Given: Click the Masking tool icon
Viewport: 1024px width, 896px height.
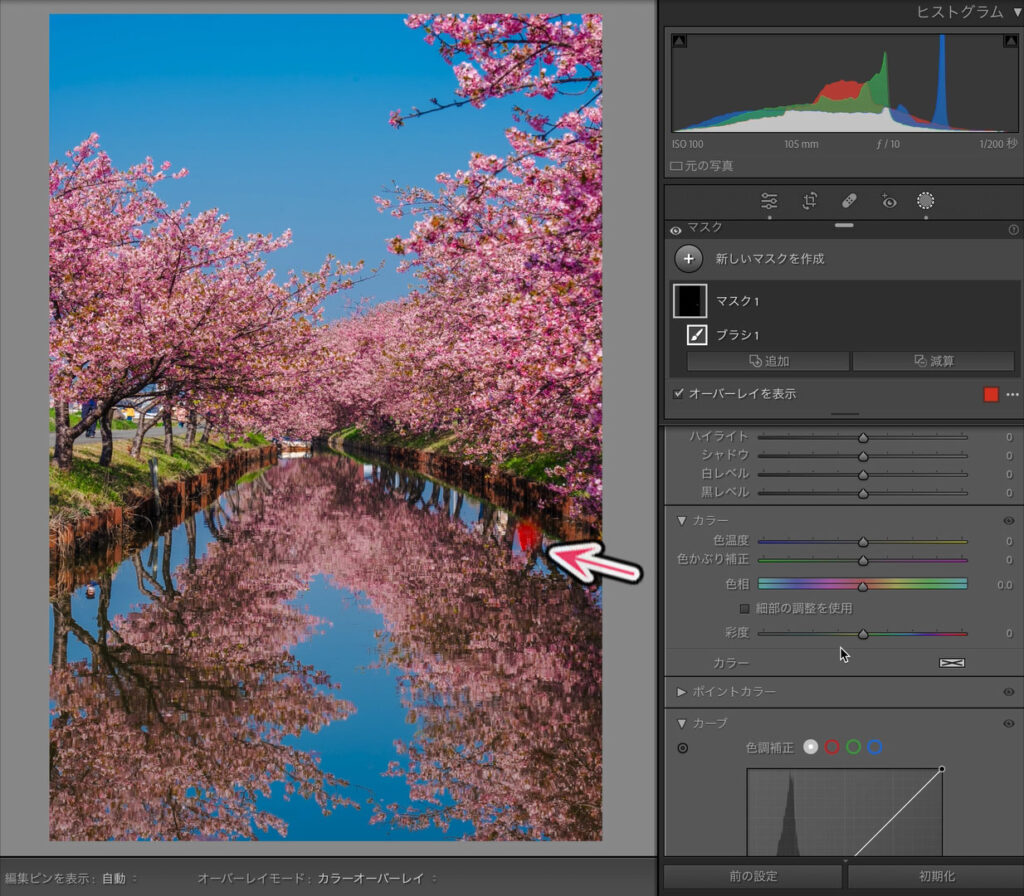Looking at the screenshot, I should pyautogui.click(x=926, y=201).
